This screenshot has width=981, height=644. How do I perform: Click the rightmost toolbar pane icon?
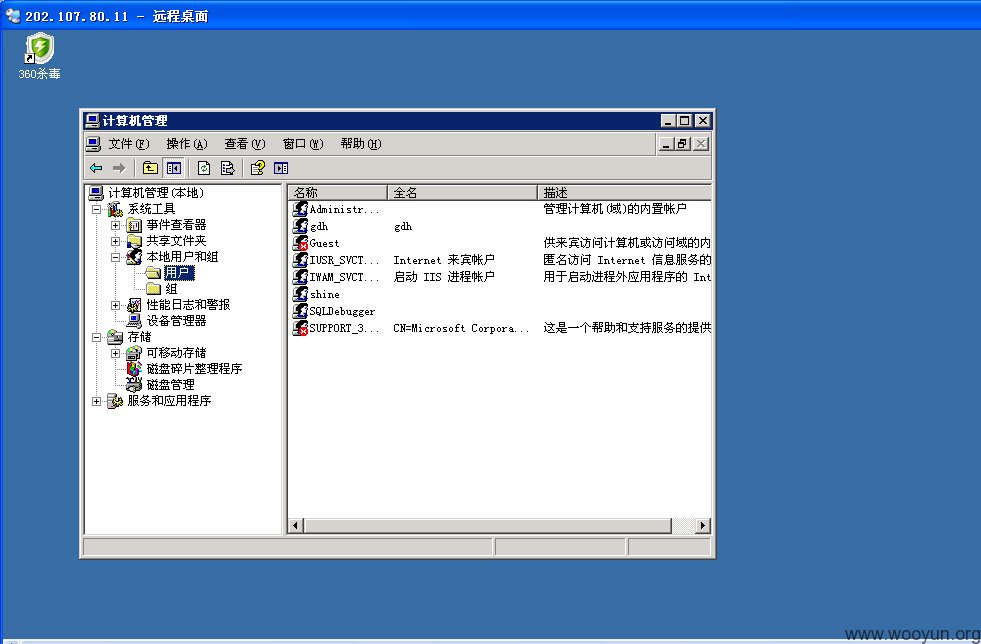click(281, 168)
